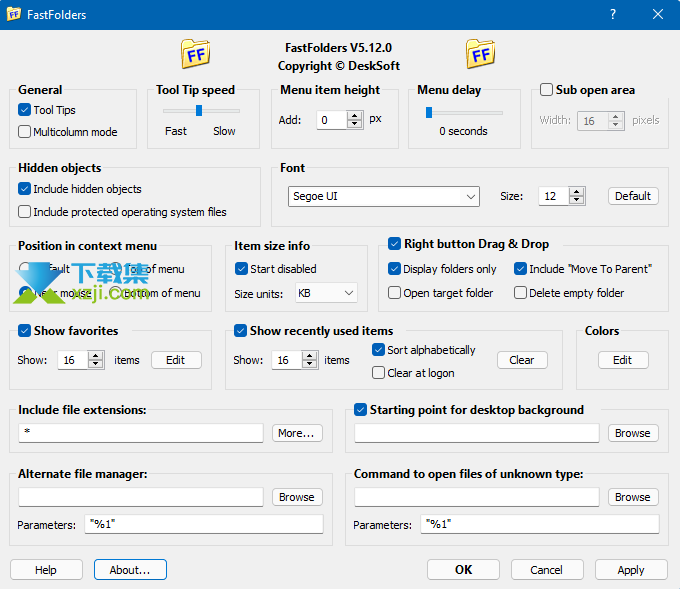The width and height of the screenshot is (680, 589).
Task: Click Cancel button
Action: (547, 569)
